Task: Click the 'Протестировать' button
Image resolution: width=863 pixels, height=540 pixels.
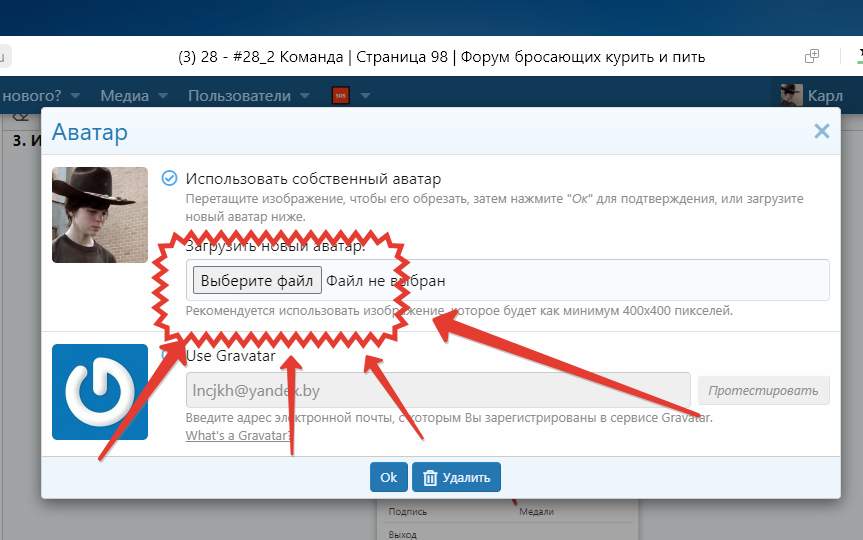Action: [763, 390]
